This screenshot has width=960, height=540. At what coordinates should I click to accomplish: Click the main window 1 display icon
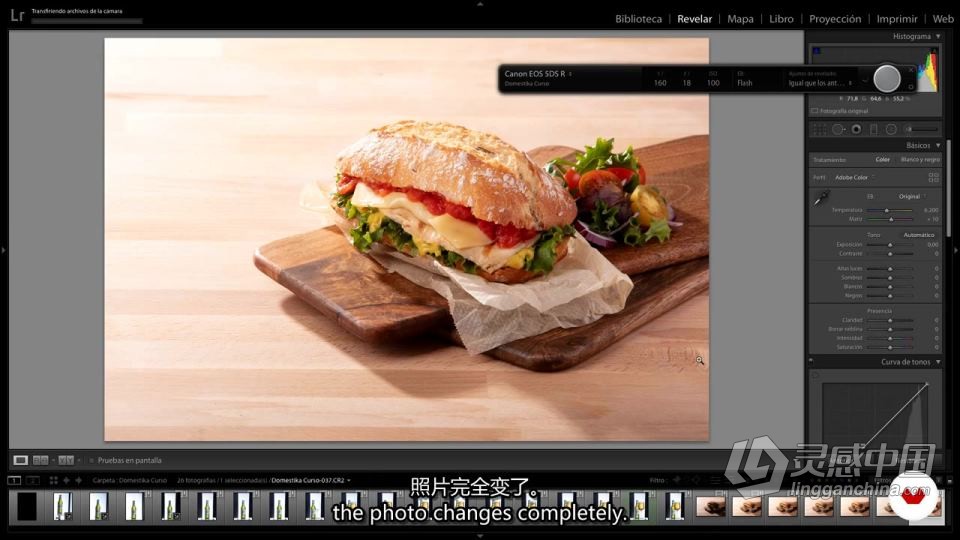click(x=14, y=481)
